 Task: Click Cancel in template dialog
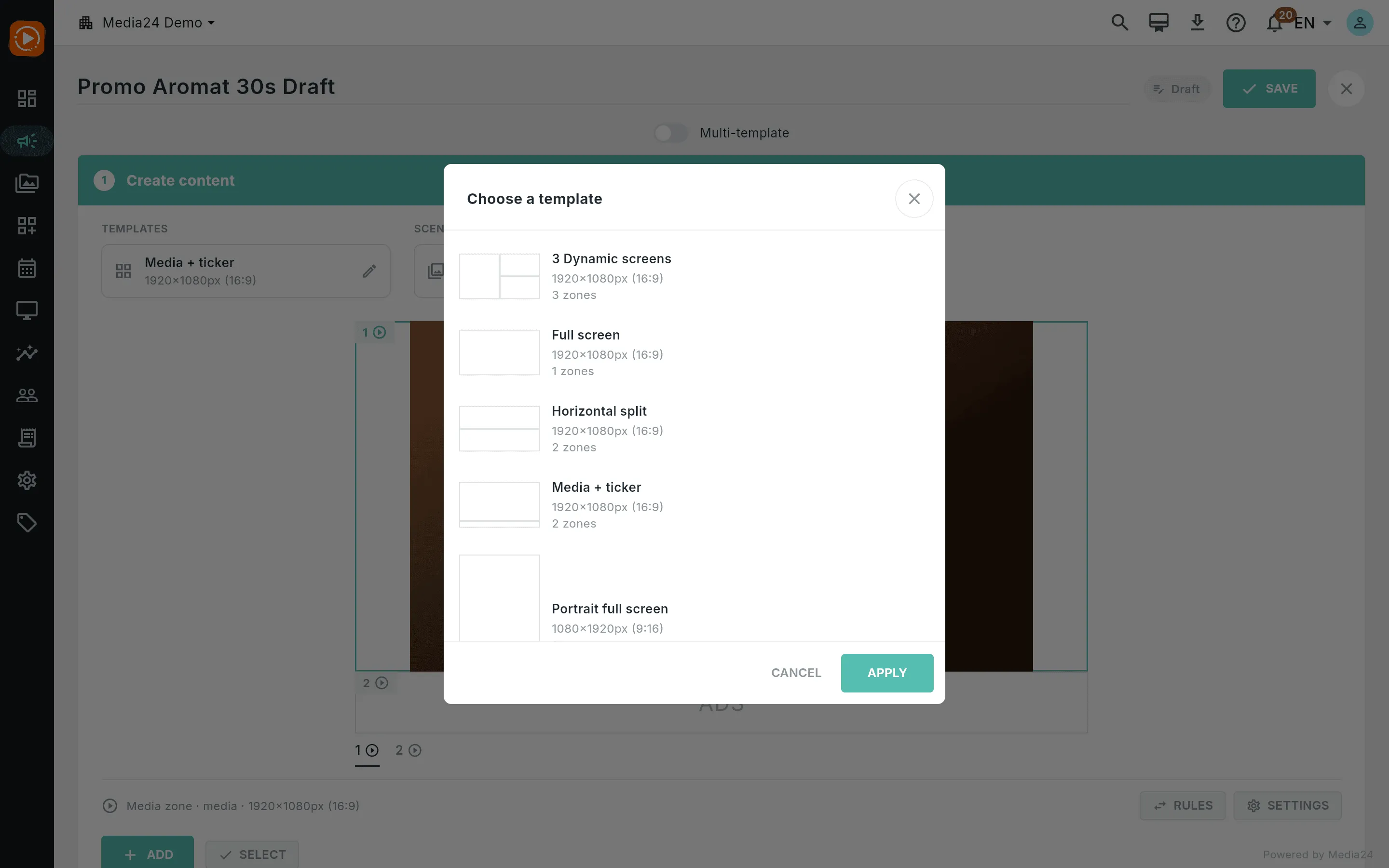point(796,673)
